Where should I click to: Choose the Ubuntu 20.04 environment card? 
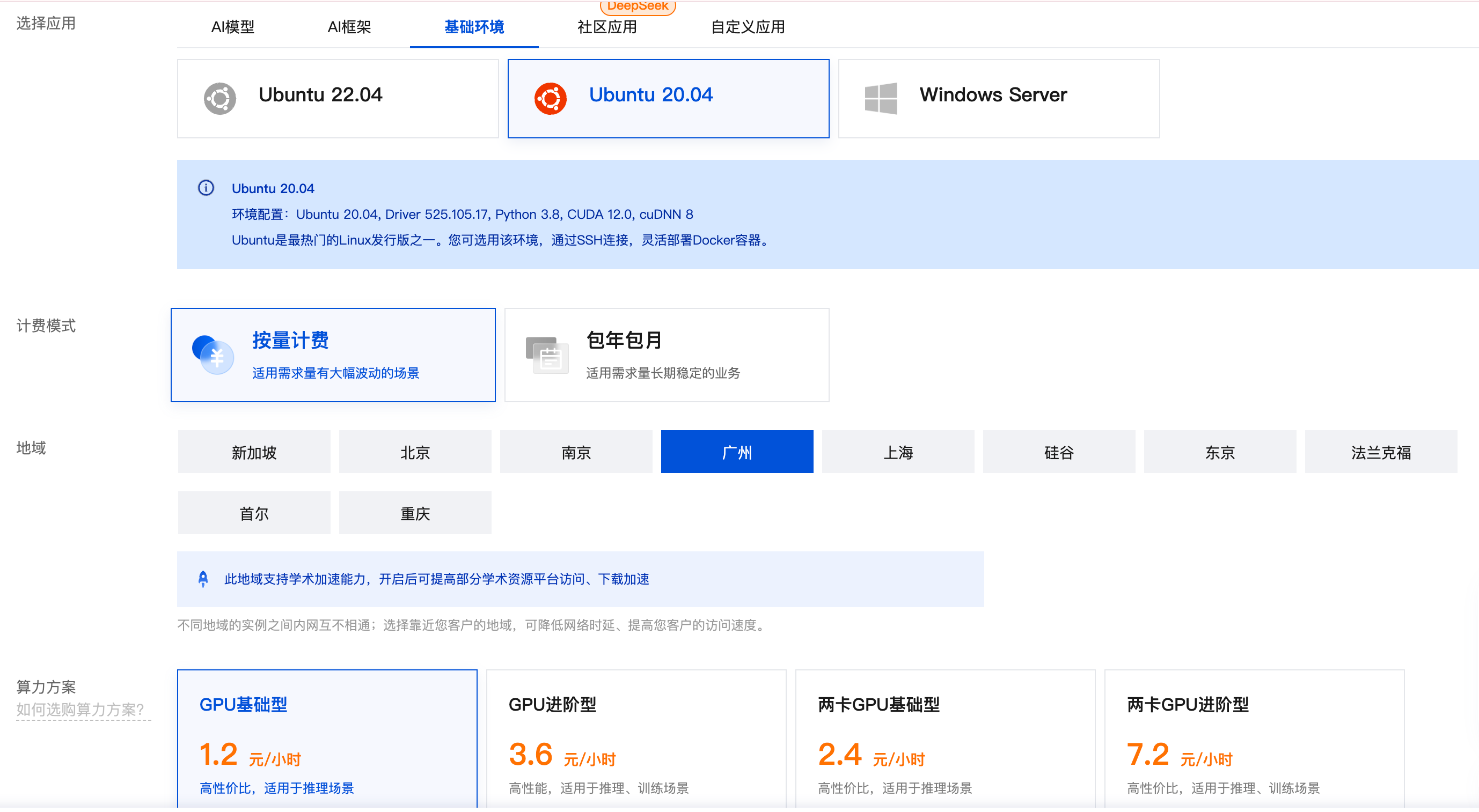coord(668,99)
